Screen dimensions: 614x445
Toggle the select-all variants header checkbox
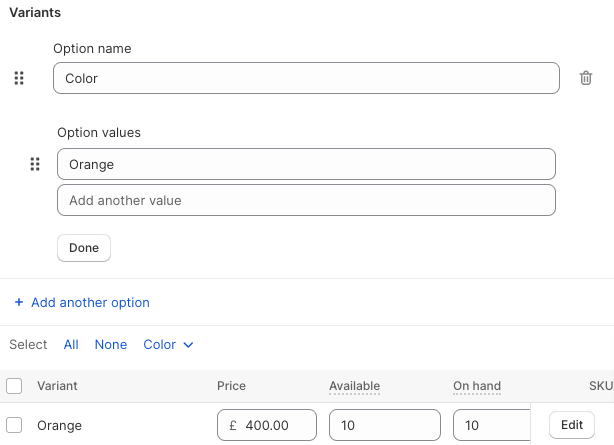point(14,386)
